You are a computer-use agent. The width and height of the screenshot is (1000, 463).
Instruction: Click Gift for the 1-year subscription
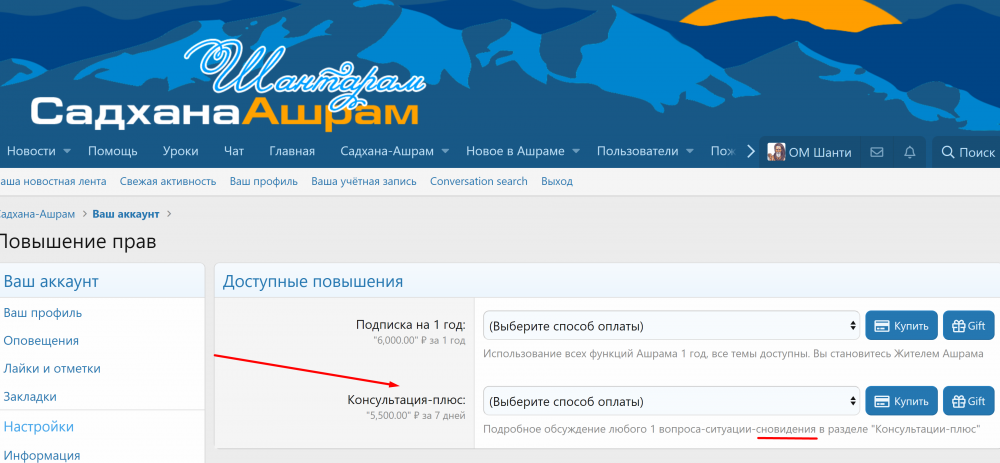coord(969,326)
